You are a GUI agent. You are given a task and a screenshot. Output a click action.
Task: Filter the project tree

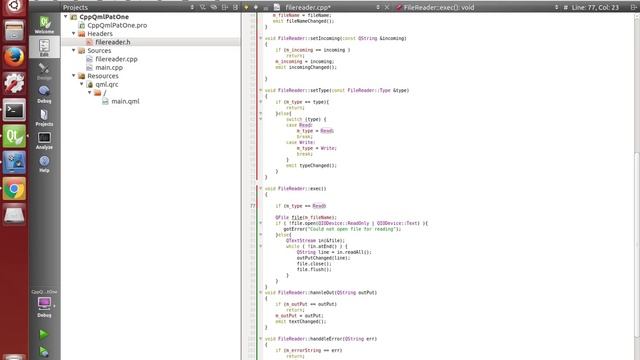pos(203,7)
